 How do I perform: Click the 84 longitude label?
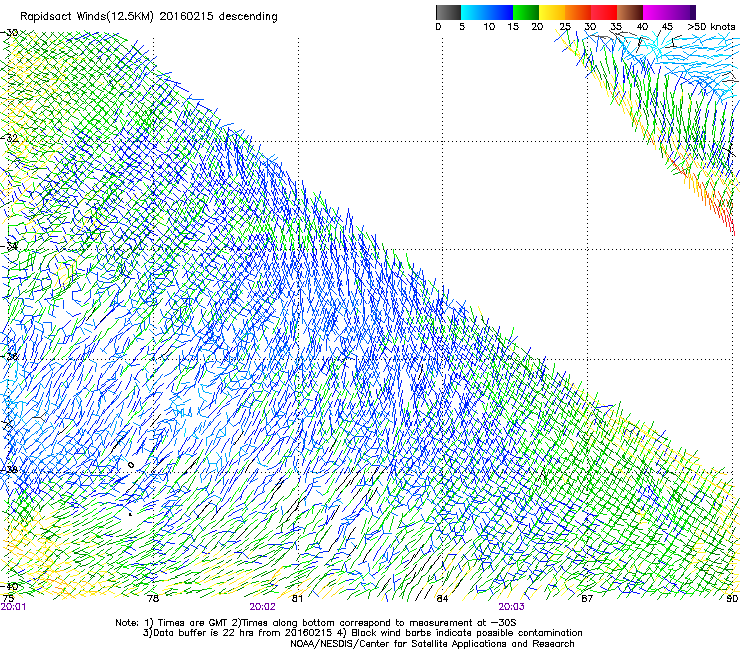point(442,598)
